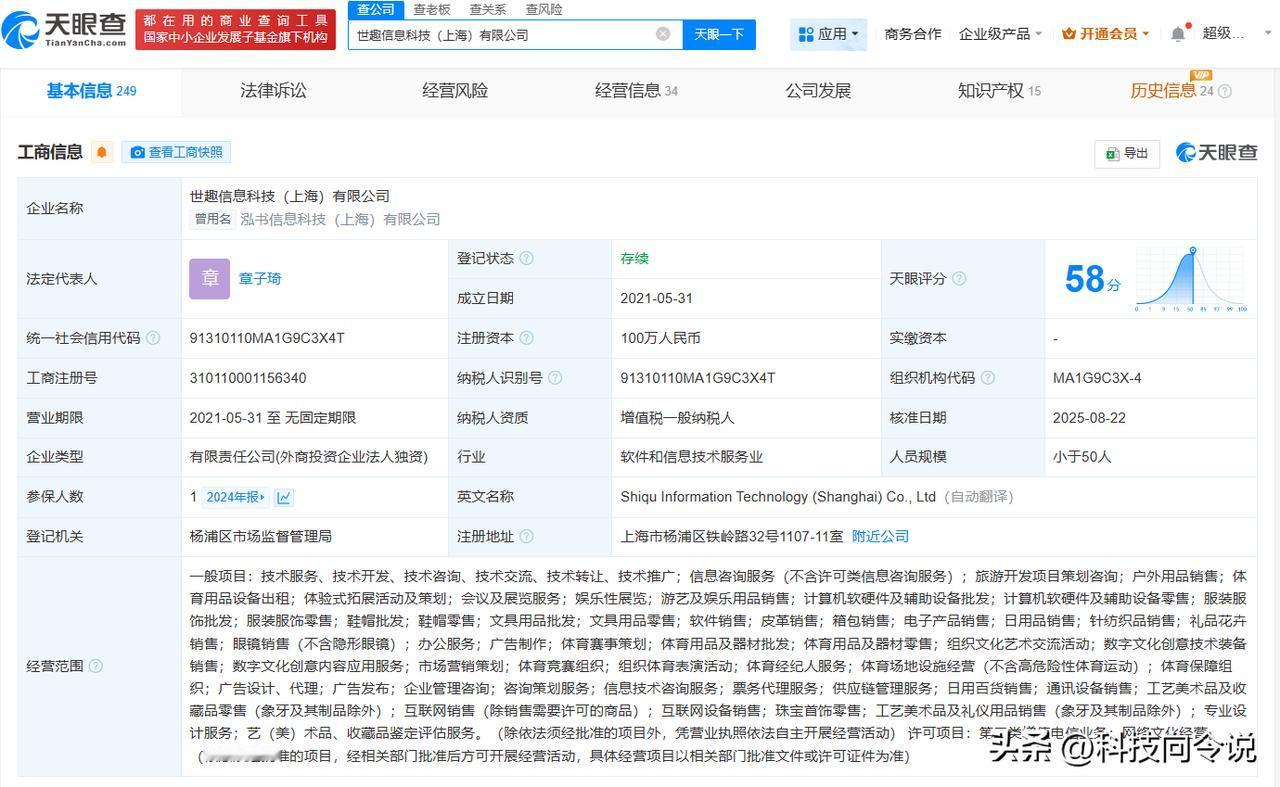Image resolution: width=1280 pixels, height=787 pixels.
Task: Click the establishment date 2021-05-31
Action: coord(656,298)
